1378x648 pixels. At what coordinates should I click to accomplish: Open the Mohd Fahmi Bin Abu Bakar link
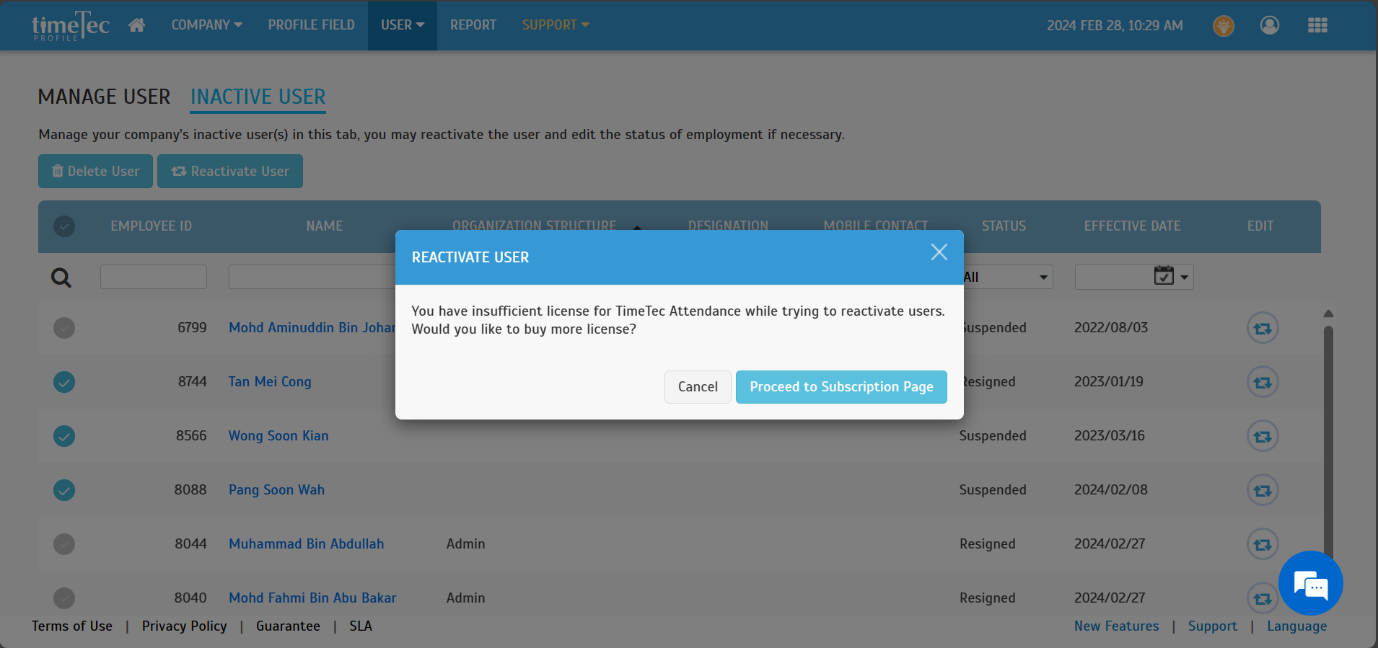click(x=312, y=598)
